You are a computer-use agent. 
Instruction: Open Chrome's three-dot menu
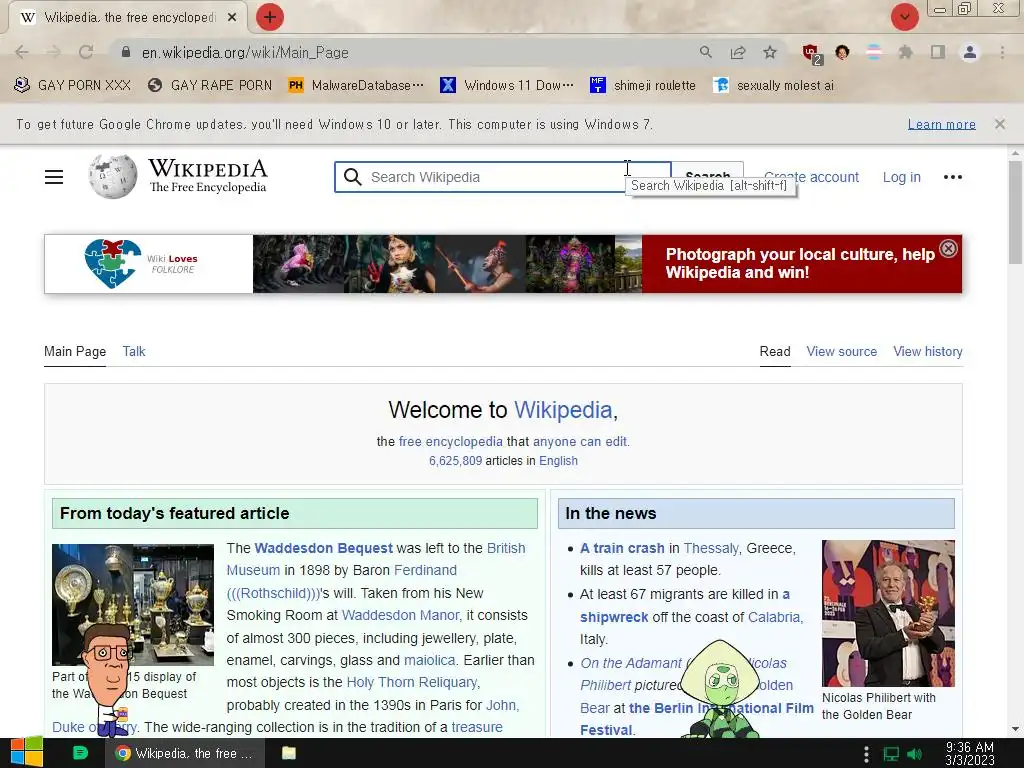tap(1002, 52)
